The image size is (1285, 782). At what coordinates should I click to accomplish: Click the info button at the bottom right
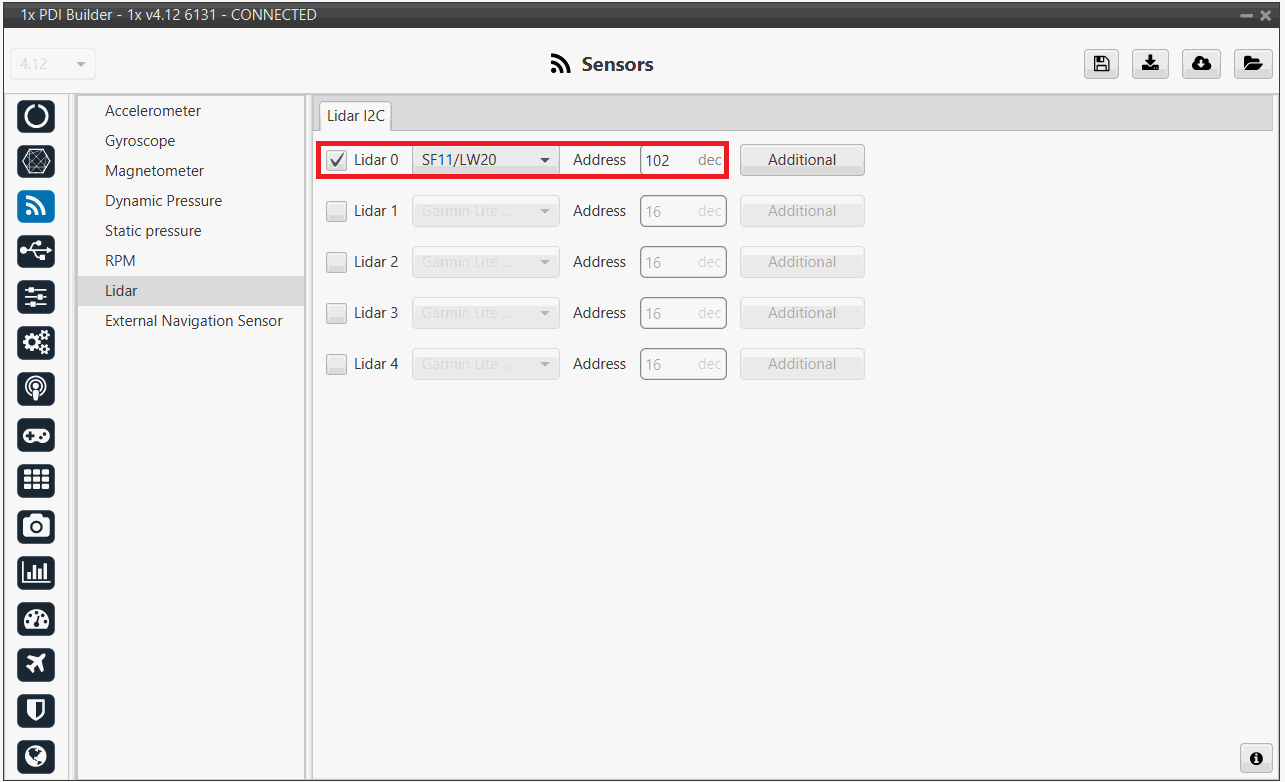point(1255,758)
